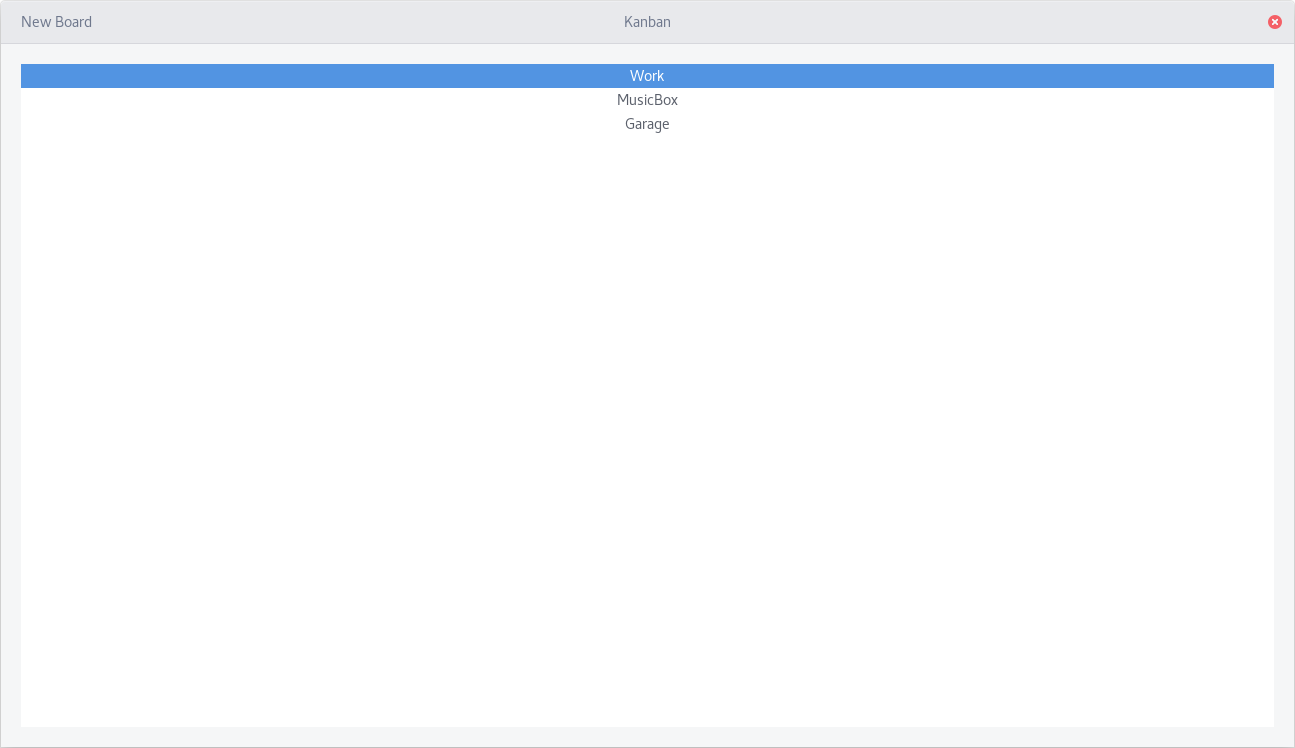Create a board with New Board

[x=56, y=22]
